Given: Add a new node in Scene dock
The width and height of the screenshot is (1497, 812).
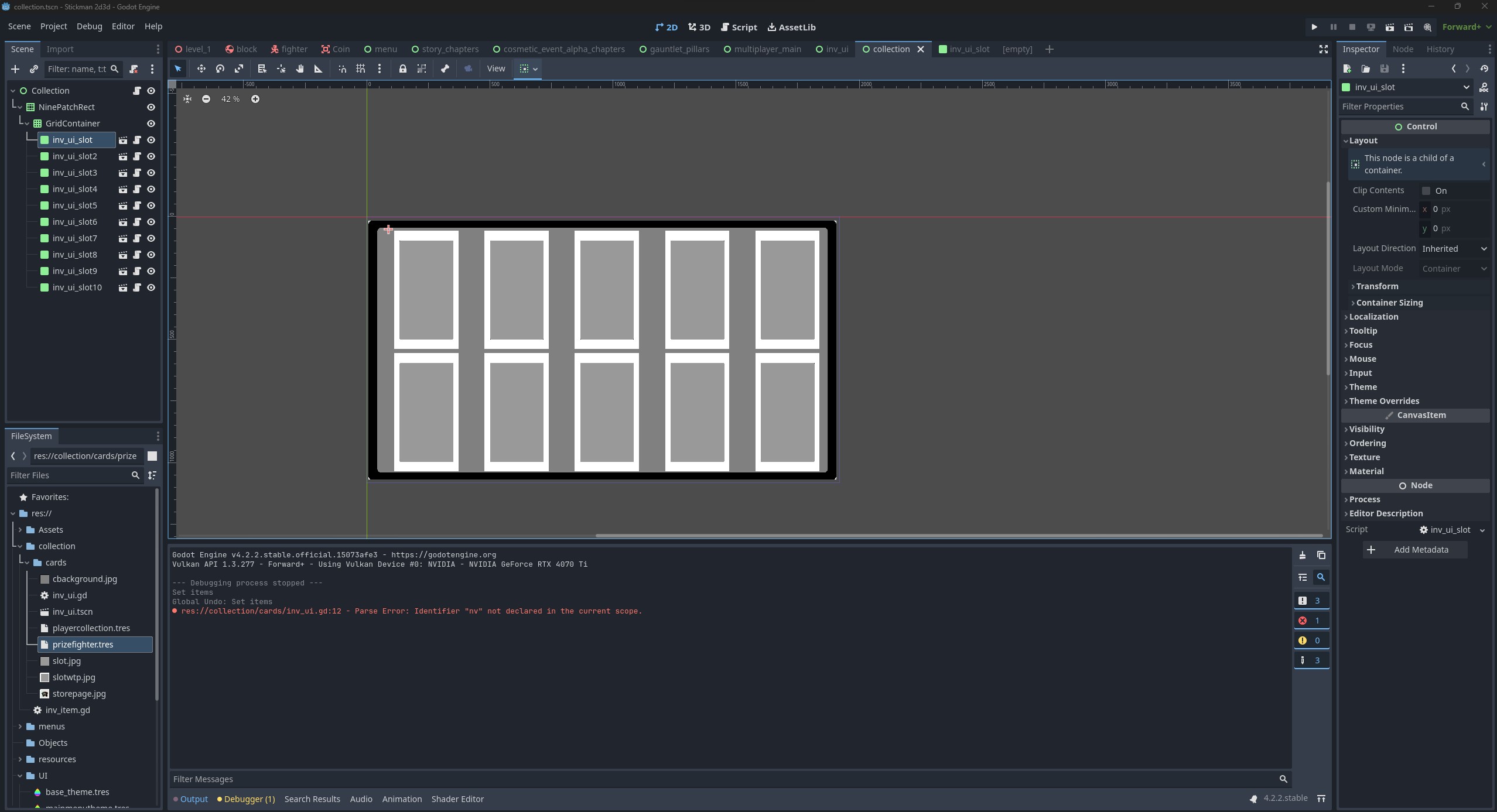Looking at the screenshot, I should pyautogui.click(x=15, y=69).
